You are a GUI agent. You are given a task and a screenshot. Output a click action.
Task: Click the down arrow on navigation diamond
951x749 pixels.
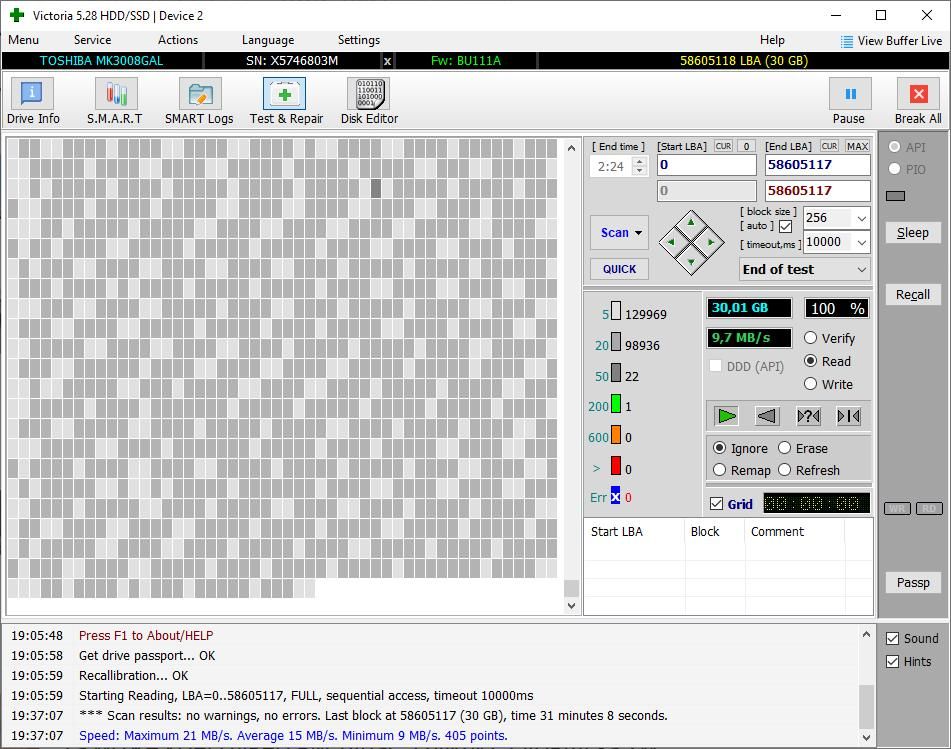pyautogui.click(x=691, y=263)
